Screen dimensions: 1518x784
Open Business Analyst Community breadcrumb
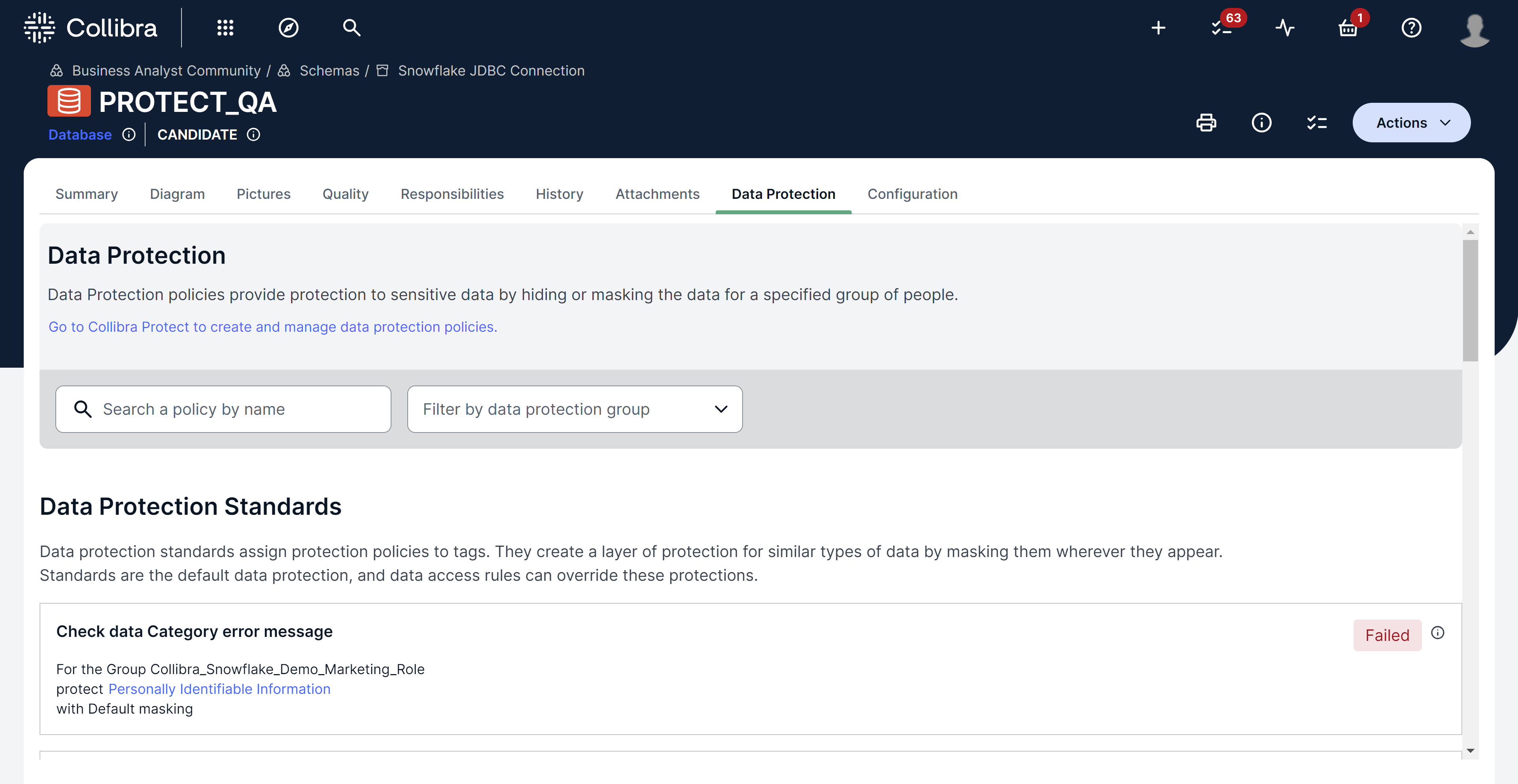(x=166, y=71)
